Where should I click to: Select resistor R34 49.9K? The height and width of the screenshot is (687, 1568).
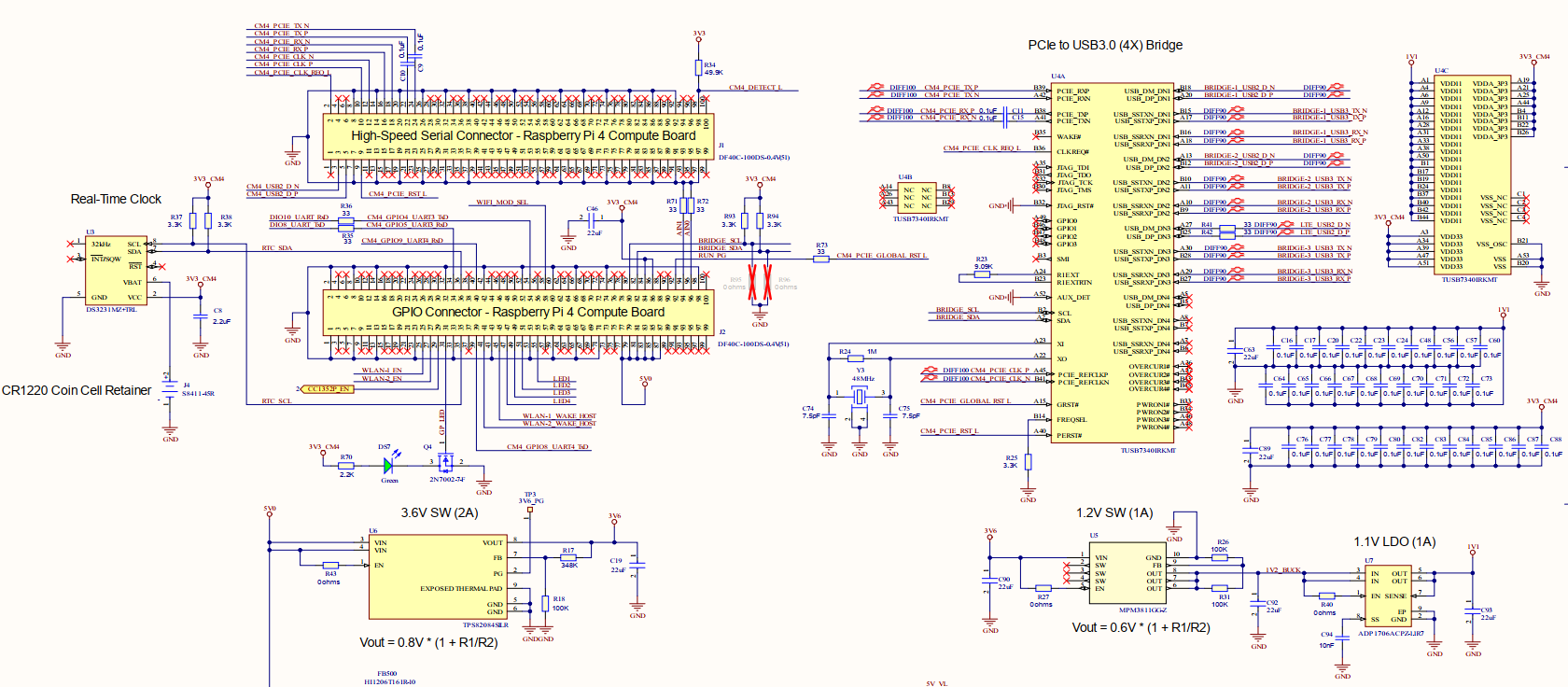coord(698,67)
